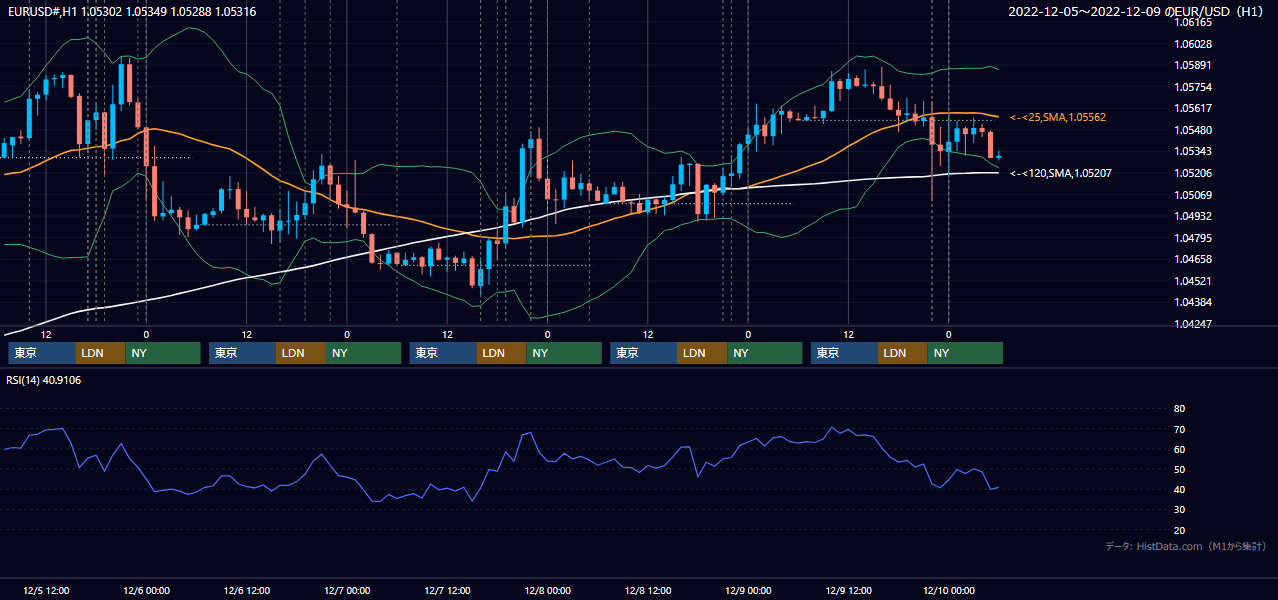Click the 12/8 00:00 date label

coord(547,590)
